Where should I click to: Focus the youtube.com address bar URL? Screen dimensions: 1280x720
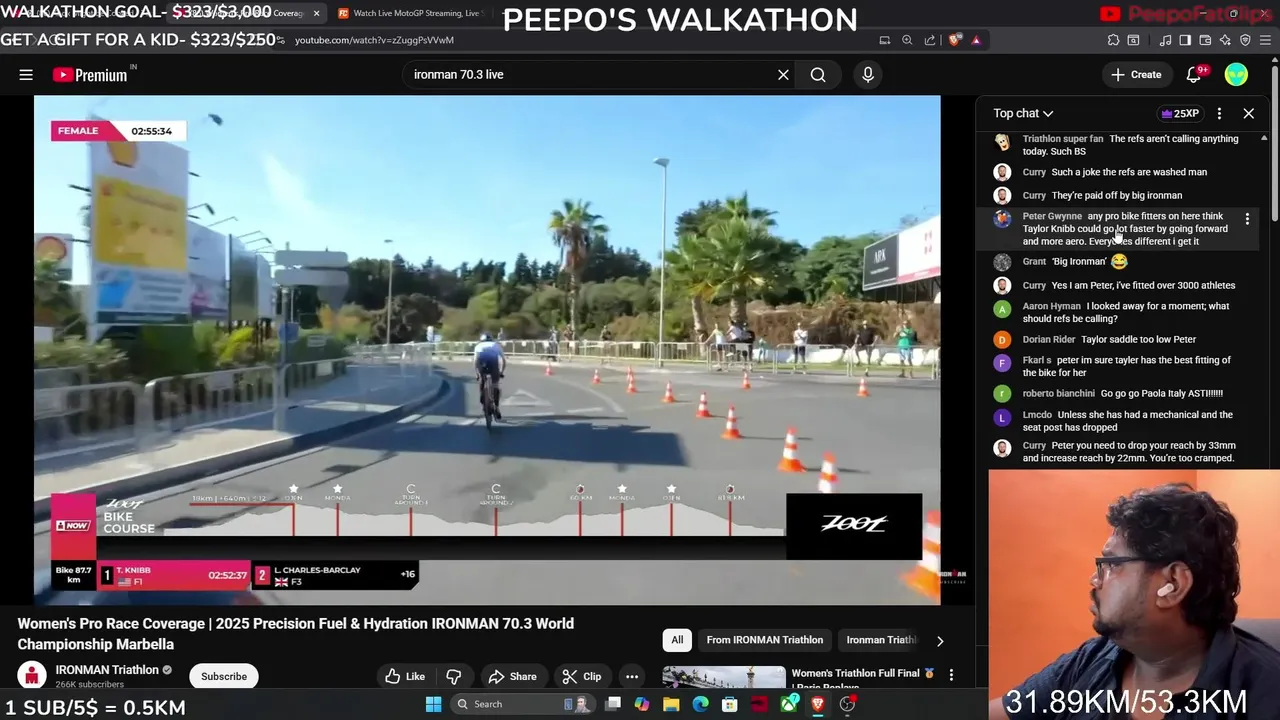point(374,40)
